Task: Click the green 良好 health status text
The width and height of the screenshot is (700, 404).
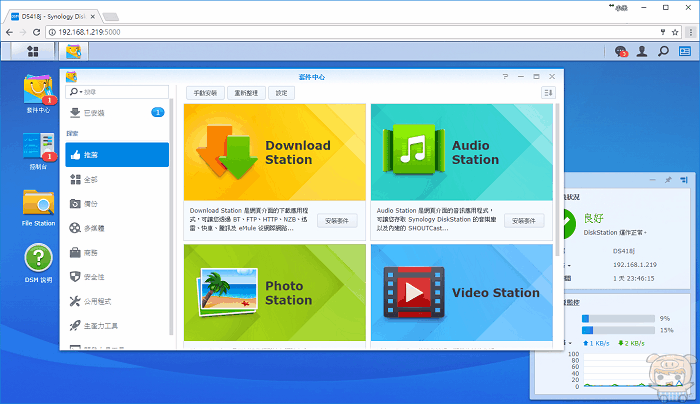Action: pos(593,218)
